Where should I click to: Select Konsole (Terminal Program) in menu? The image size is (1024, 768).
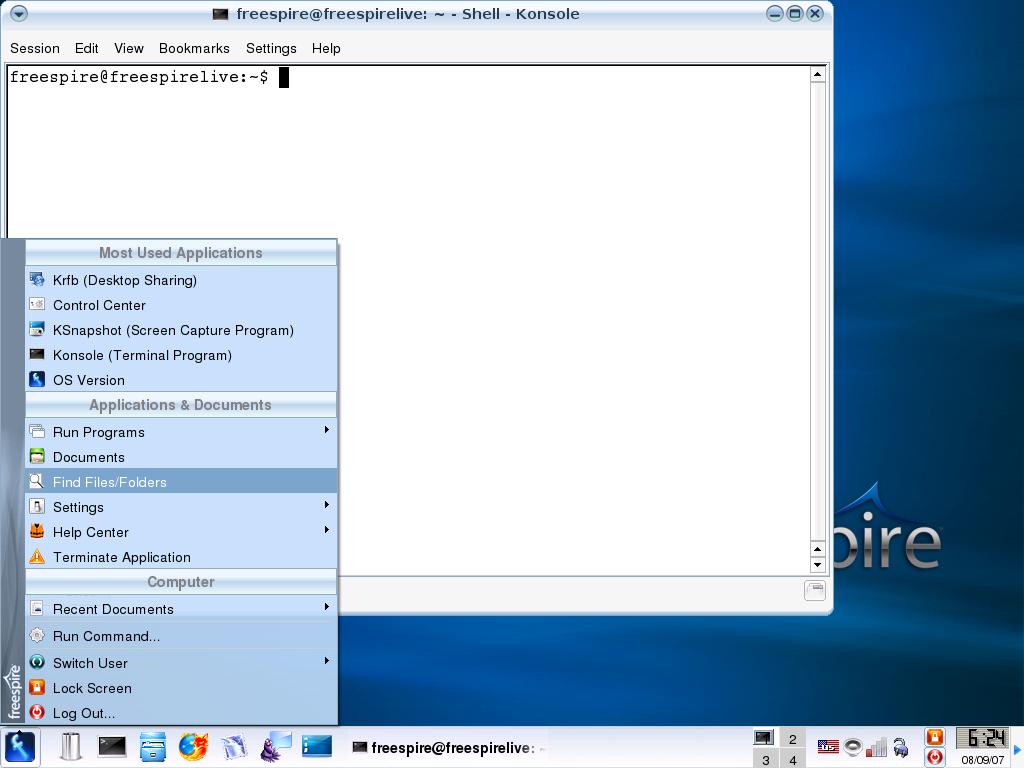click(x=181, y=355)
